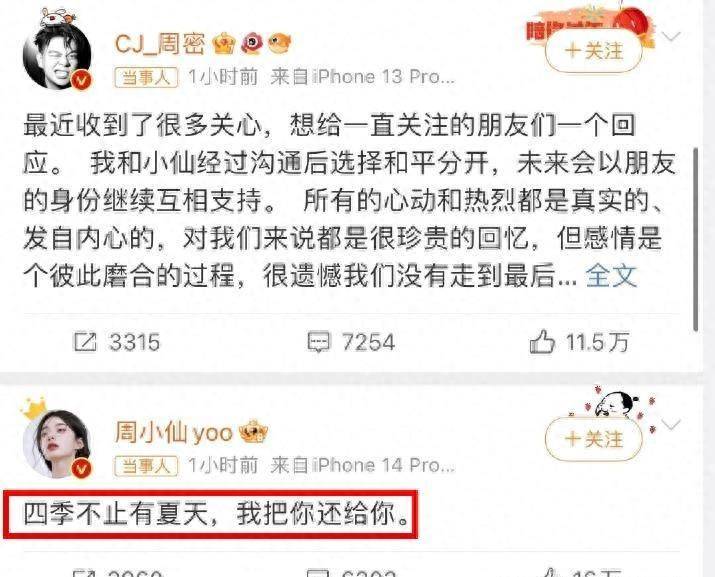Open the 周小仙yoo username link

[174, 432]
